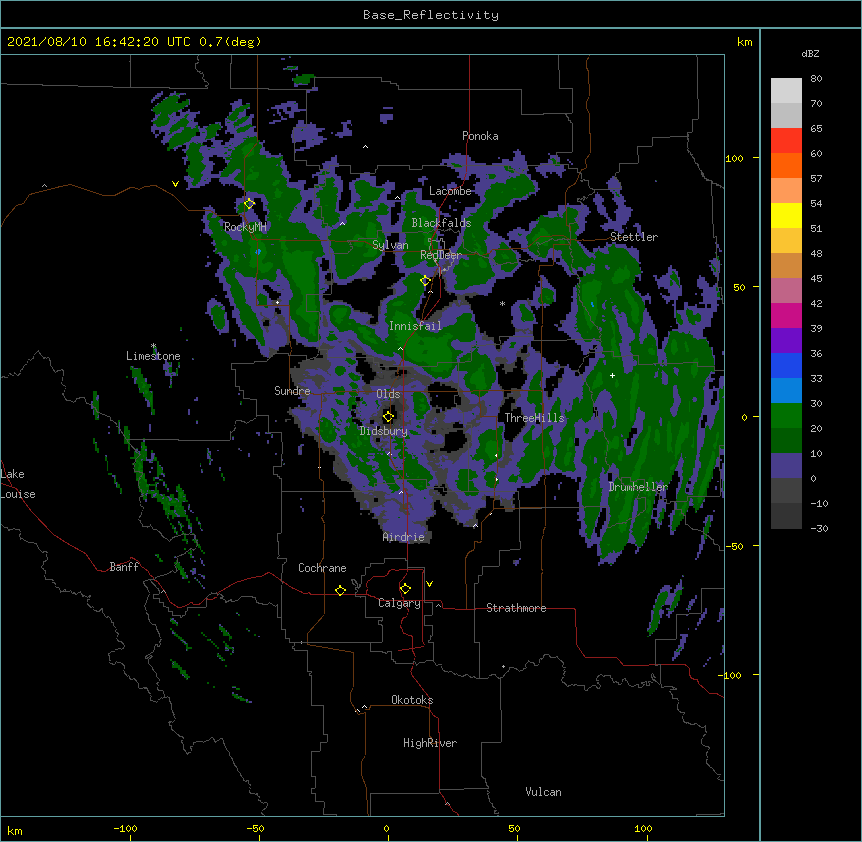Click the asterisk marker above Limestone label
Image resolution: width=862 pixels, height=842 pixels.
154,346
